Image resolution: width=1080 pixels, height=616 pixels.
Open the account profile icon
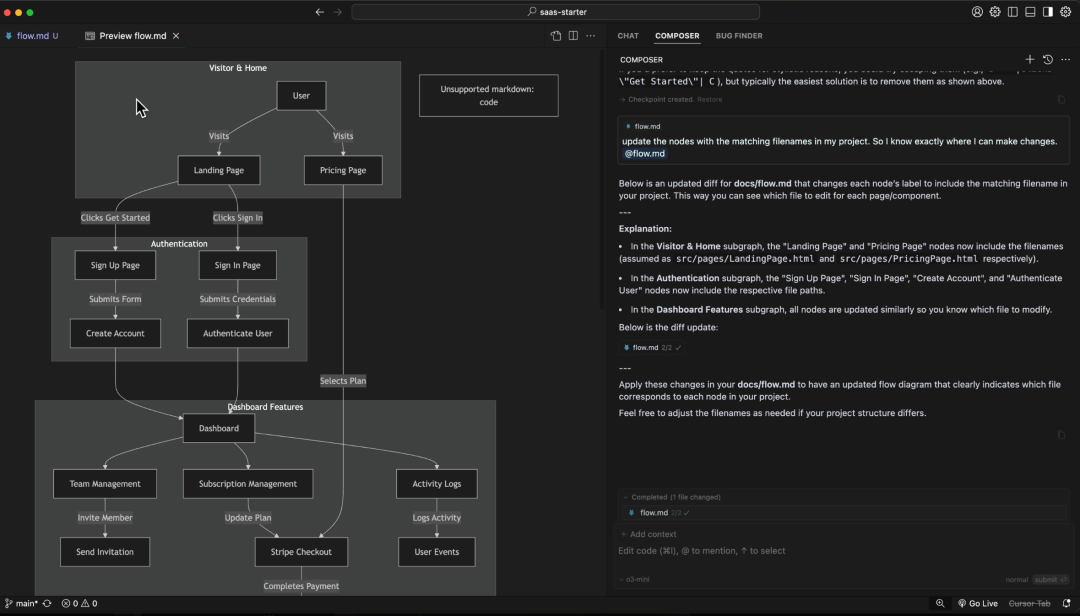(x=977, y=12)
